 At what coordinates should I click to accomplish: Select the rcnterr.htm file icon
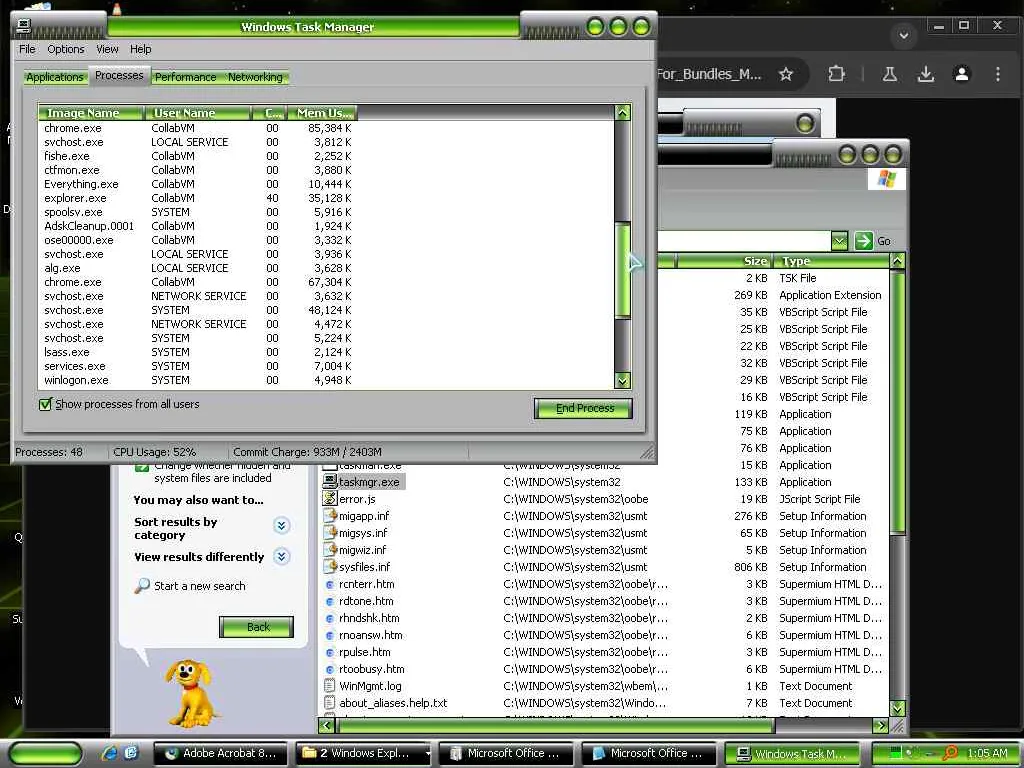pyautogui.click(x=330, y=584)
